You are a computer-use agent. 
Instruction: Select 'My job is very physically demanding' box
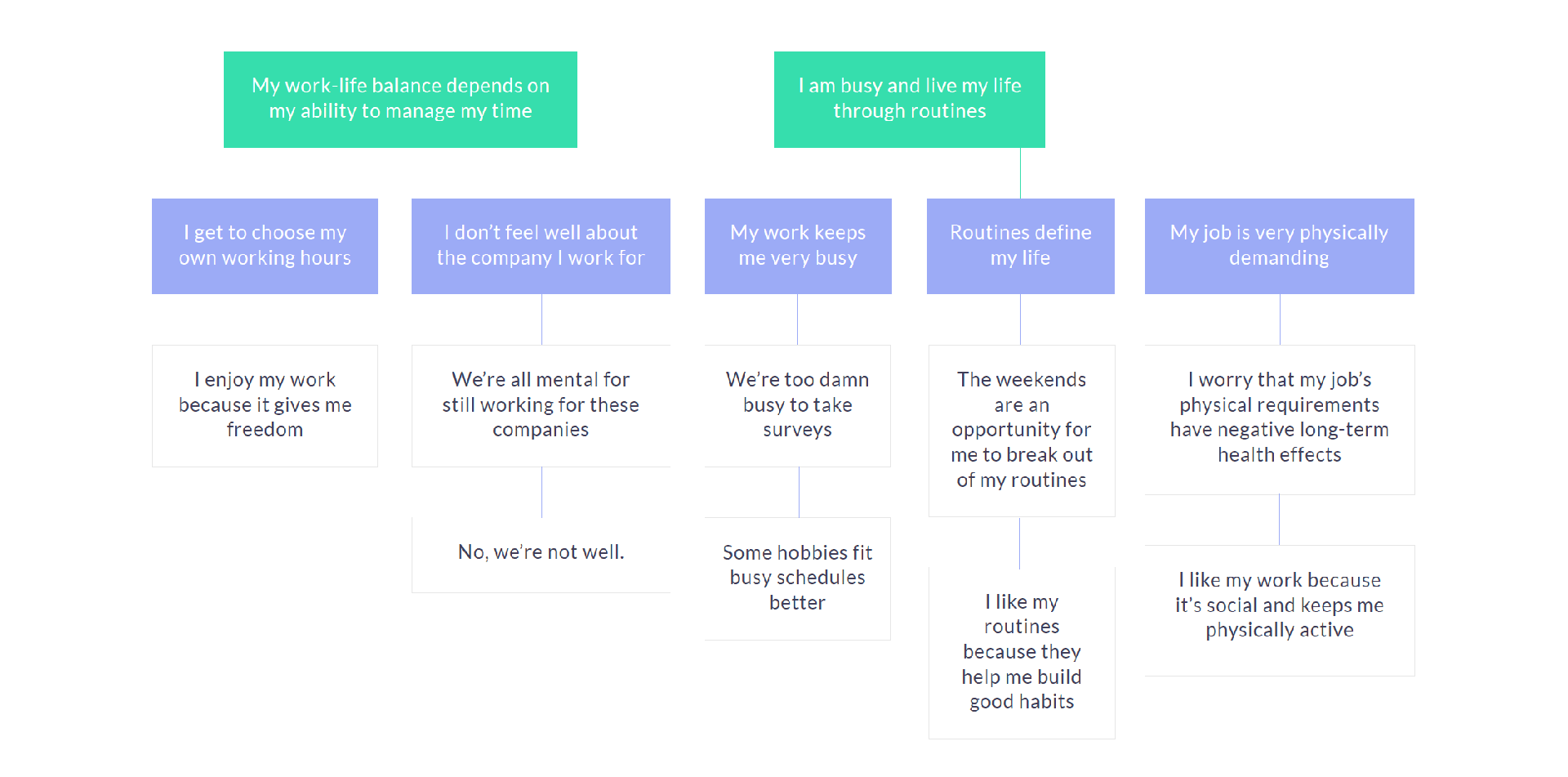tap(1279, 246)
